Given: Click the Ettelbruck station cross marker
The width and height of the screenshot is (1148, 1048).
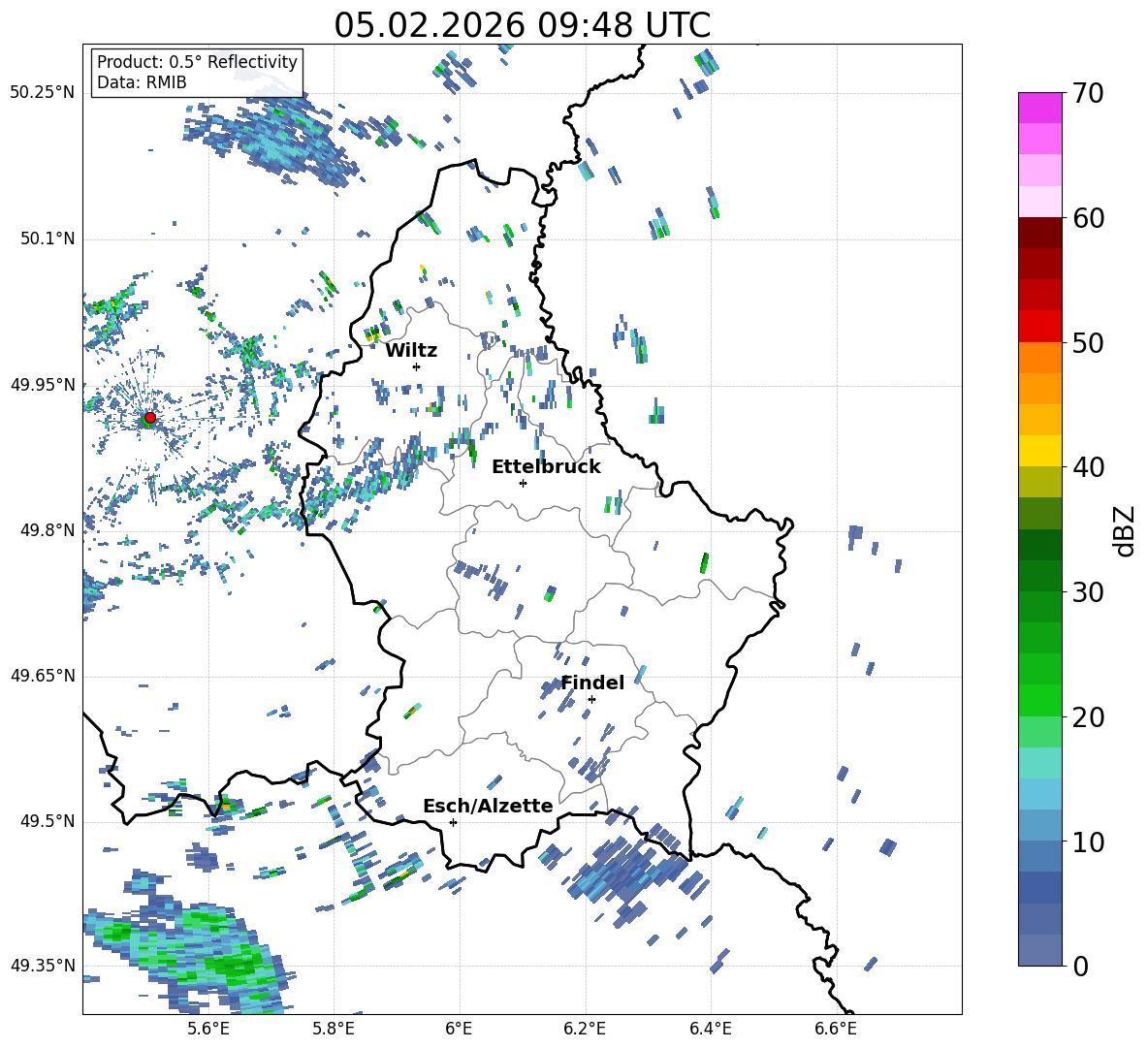Looking at the screenshot, I should coord(523,483).
